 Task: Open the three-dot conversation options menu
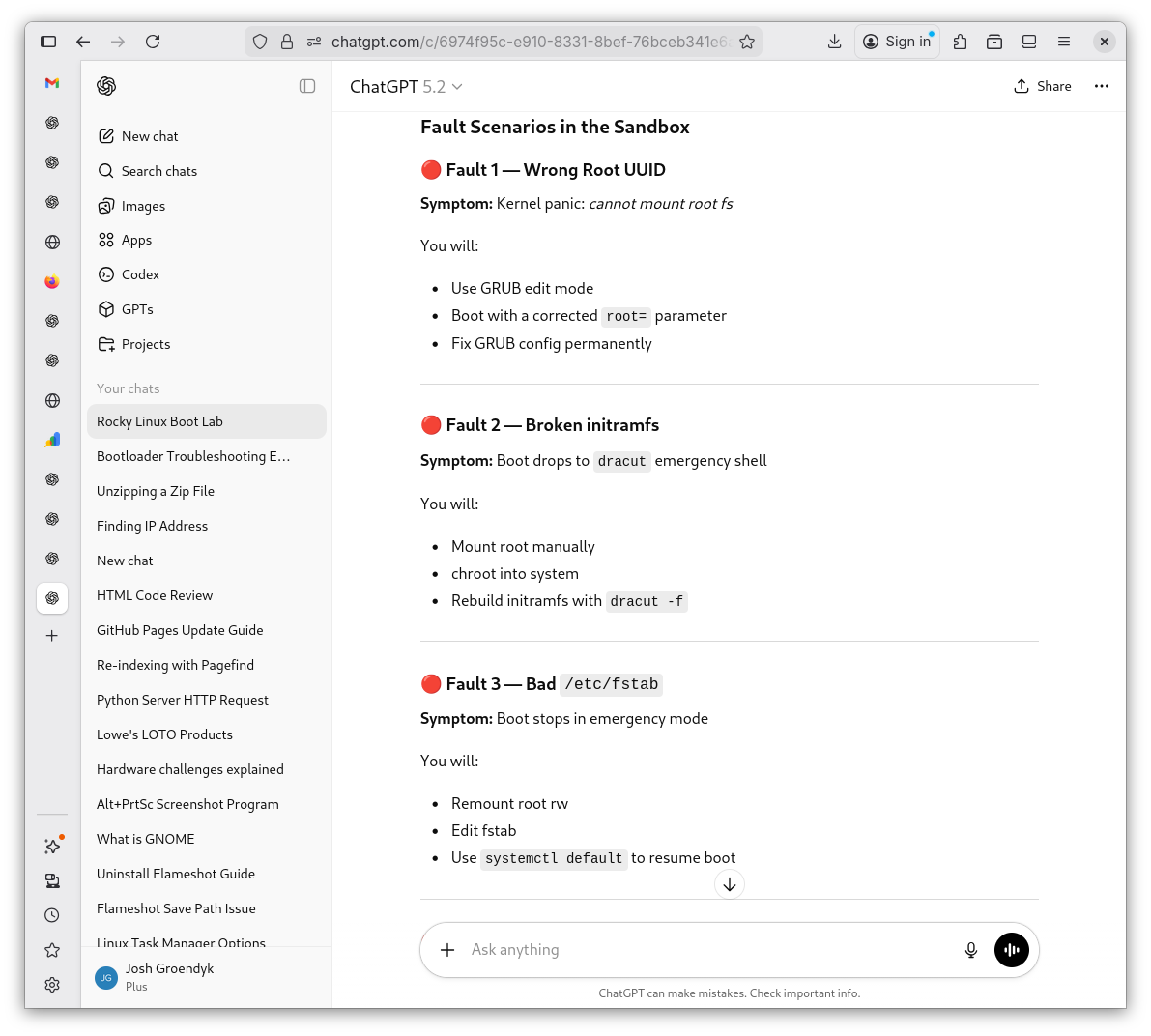coord(1101,86)
